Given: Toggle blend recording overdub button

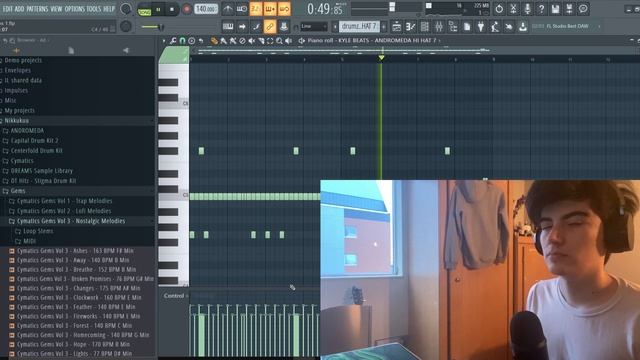Looking at the screenshot, I should tap(270, 9).
